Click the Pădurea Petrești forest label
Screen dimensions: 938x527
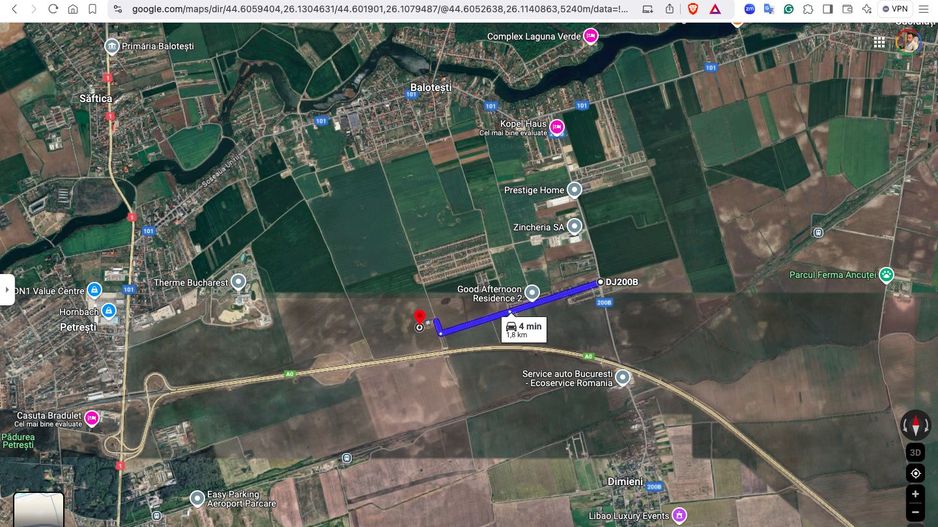coord(18,441)
